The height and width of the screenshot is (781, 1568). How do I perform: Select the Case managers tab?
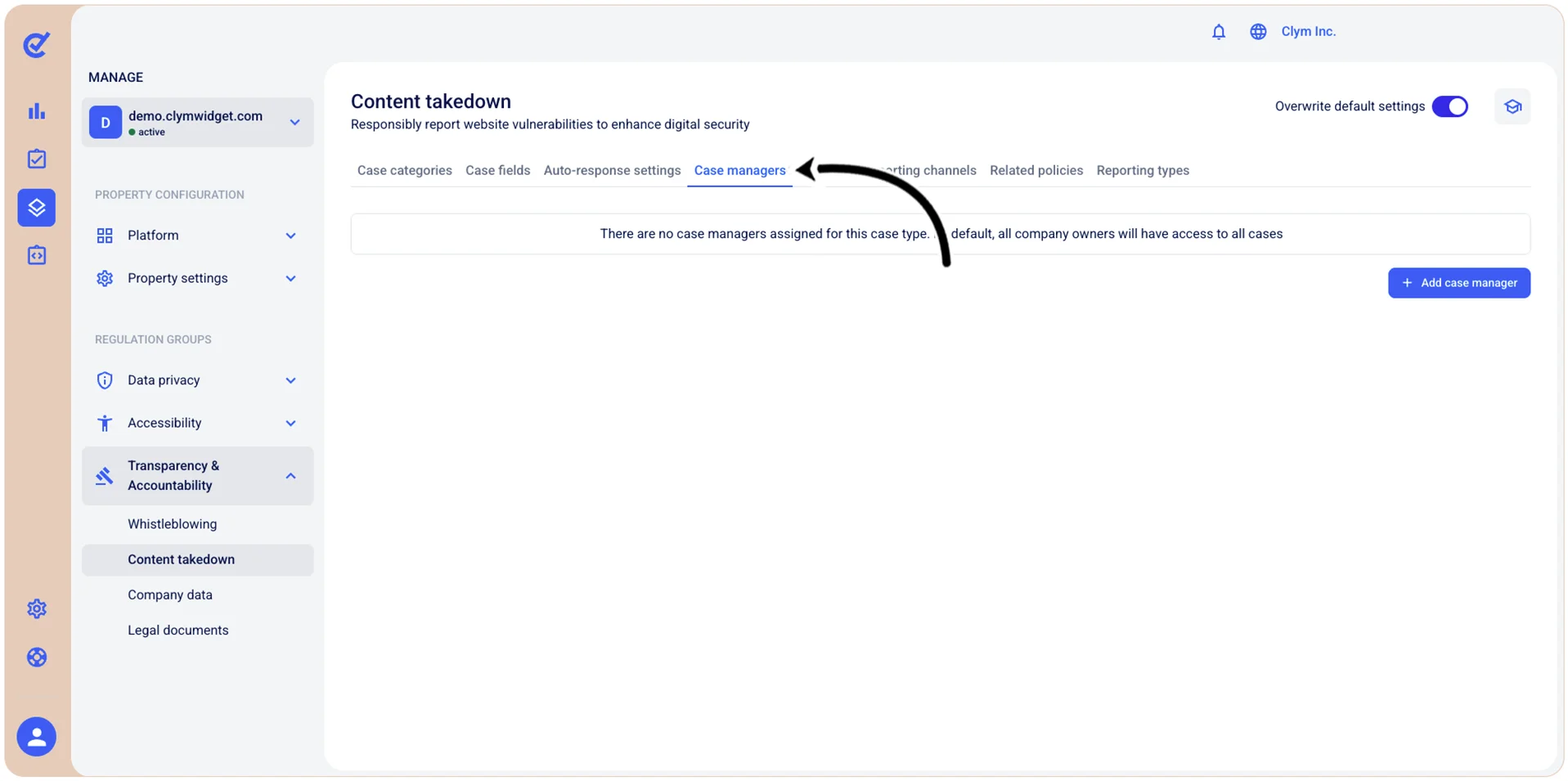pos(740,170)
